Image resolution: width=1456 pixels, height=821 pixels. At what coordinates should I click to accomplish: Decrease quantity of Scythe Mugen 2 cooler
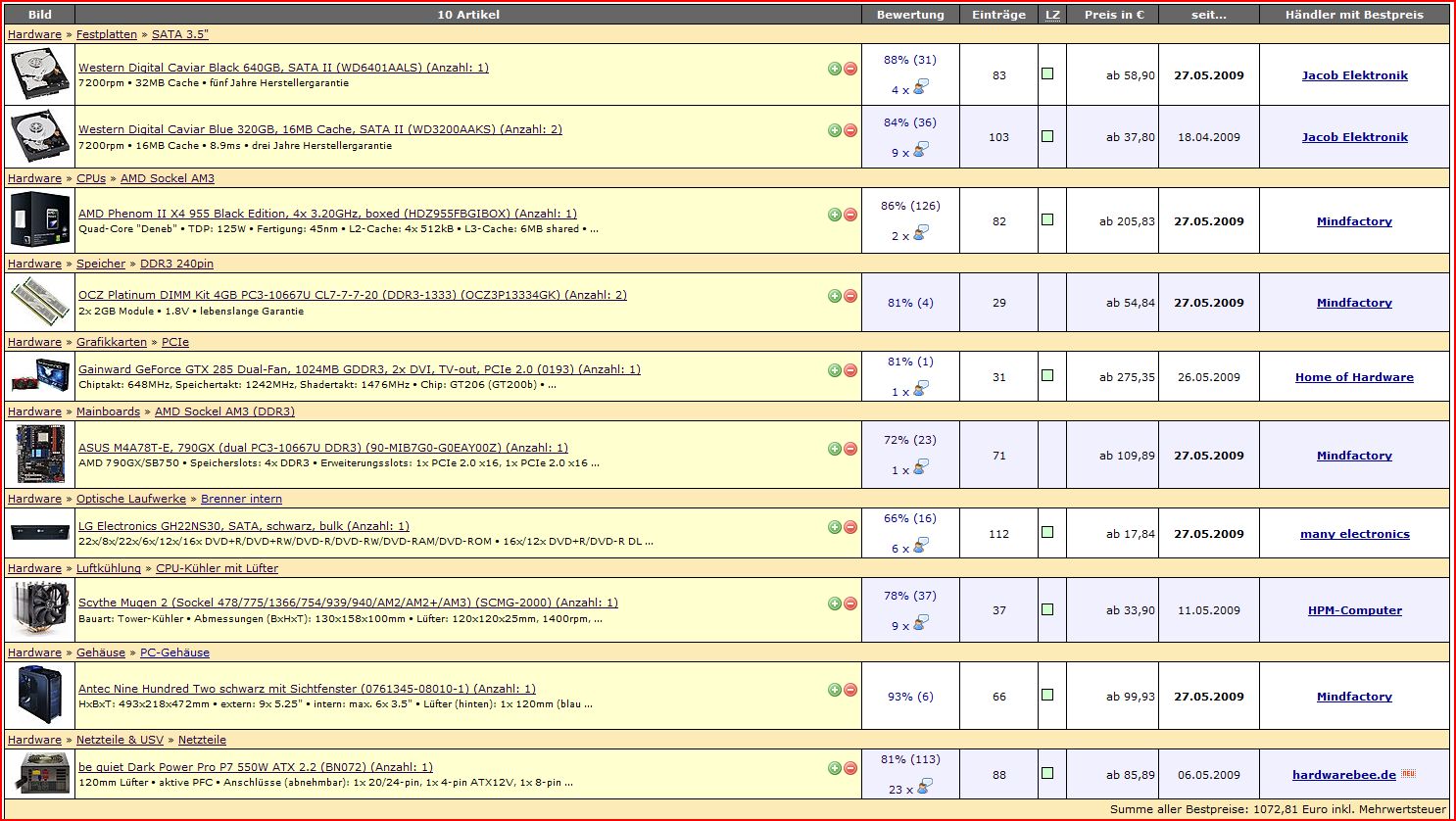pyautogui.click(x=850, y=604)
